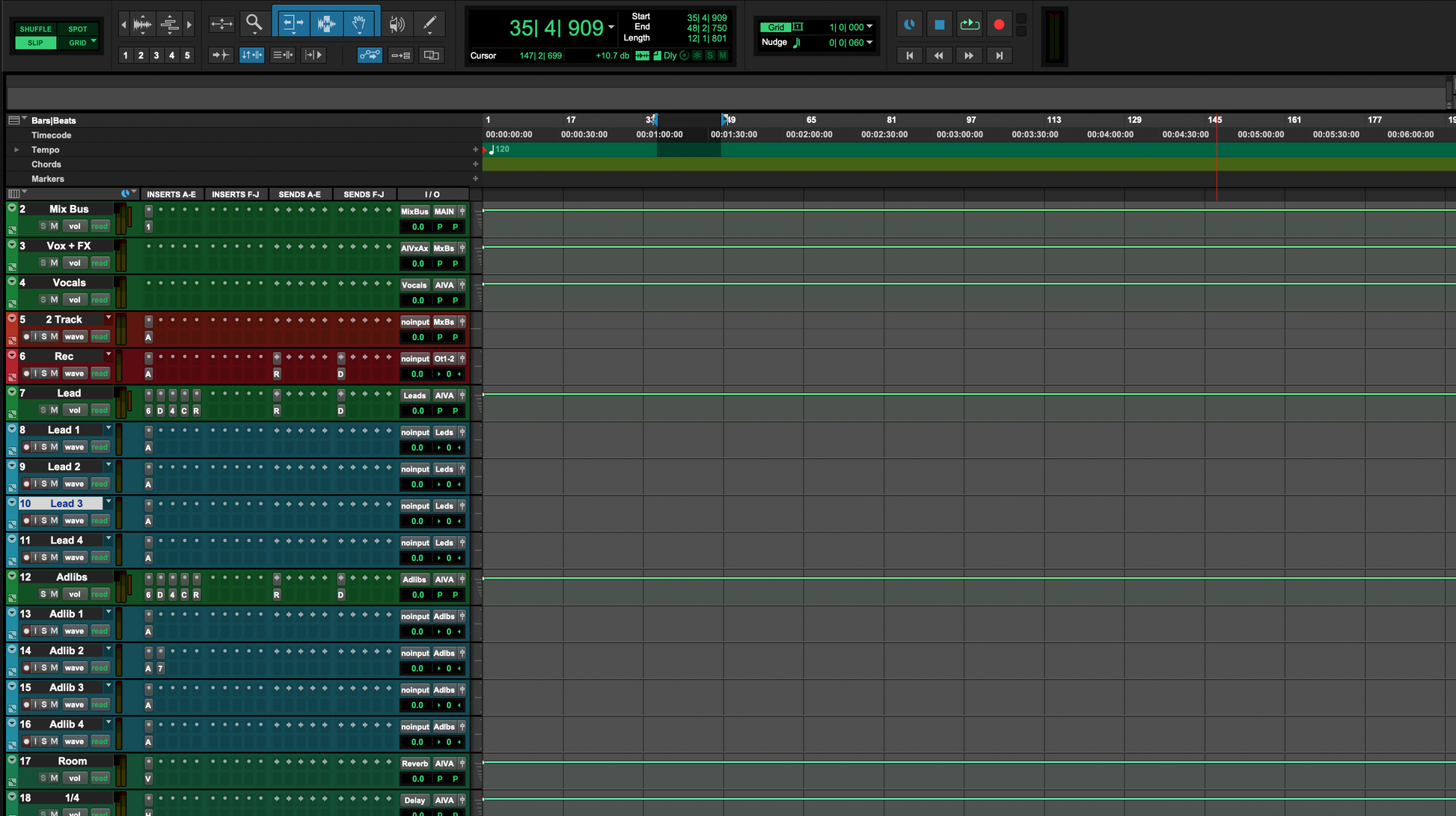
Task: Solo the Lead 1 track
Action: click(x=44, y=447)
